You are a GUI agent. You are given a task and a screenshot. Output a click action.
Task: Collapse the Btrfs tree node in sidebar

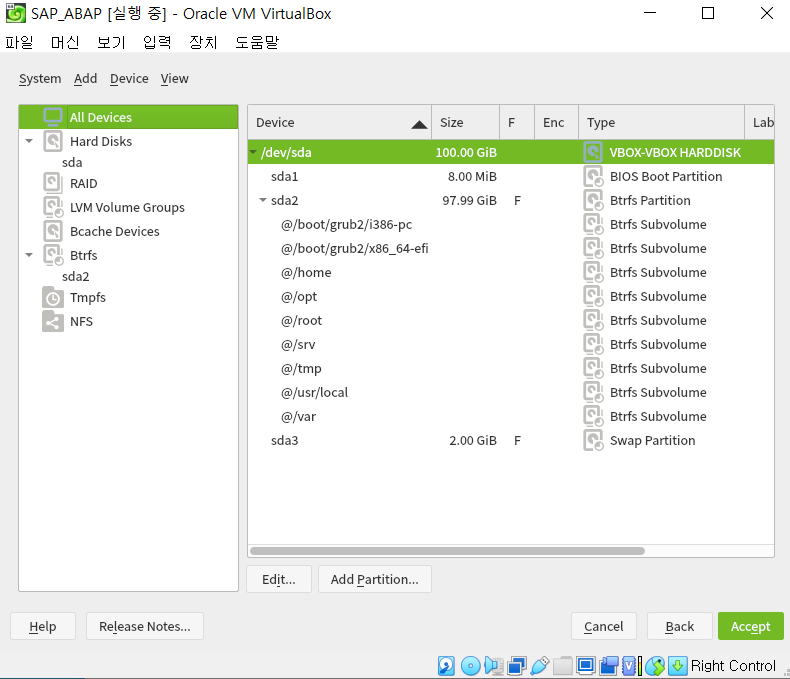[x=29, y=255]
